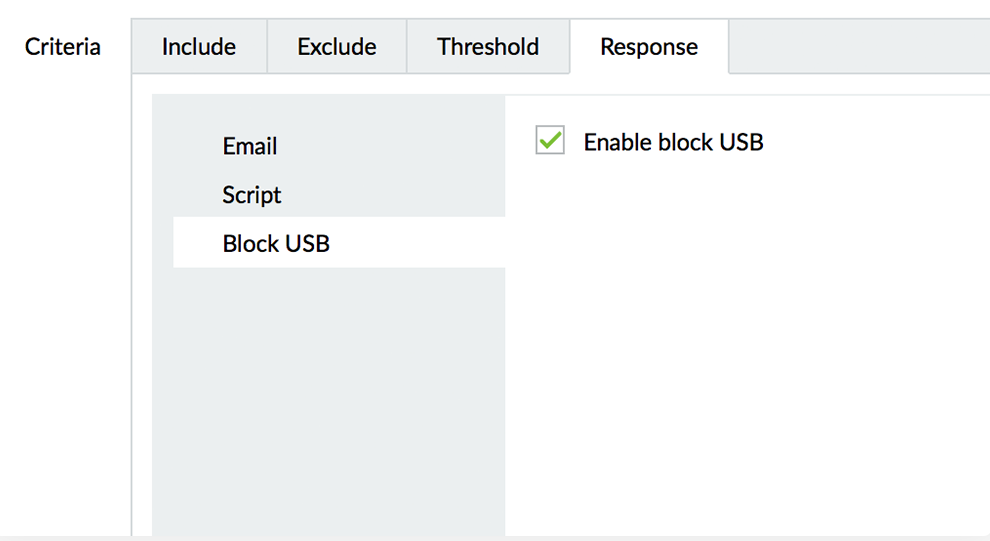Activate the Response tab

(x=649, y=47)
